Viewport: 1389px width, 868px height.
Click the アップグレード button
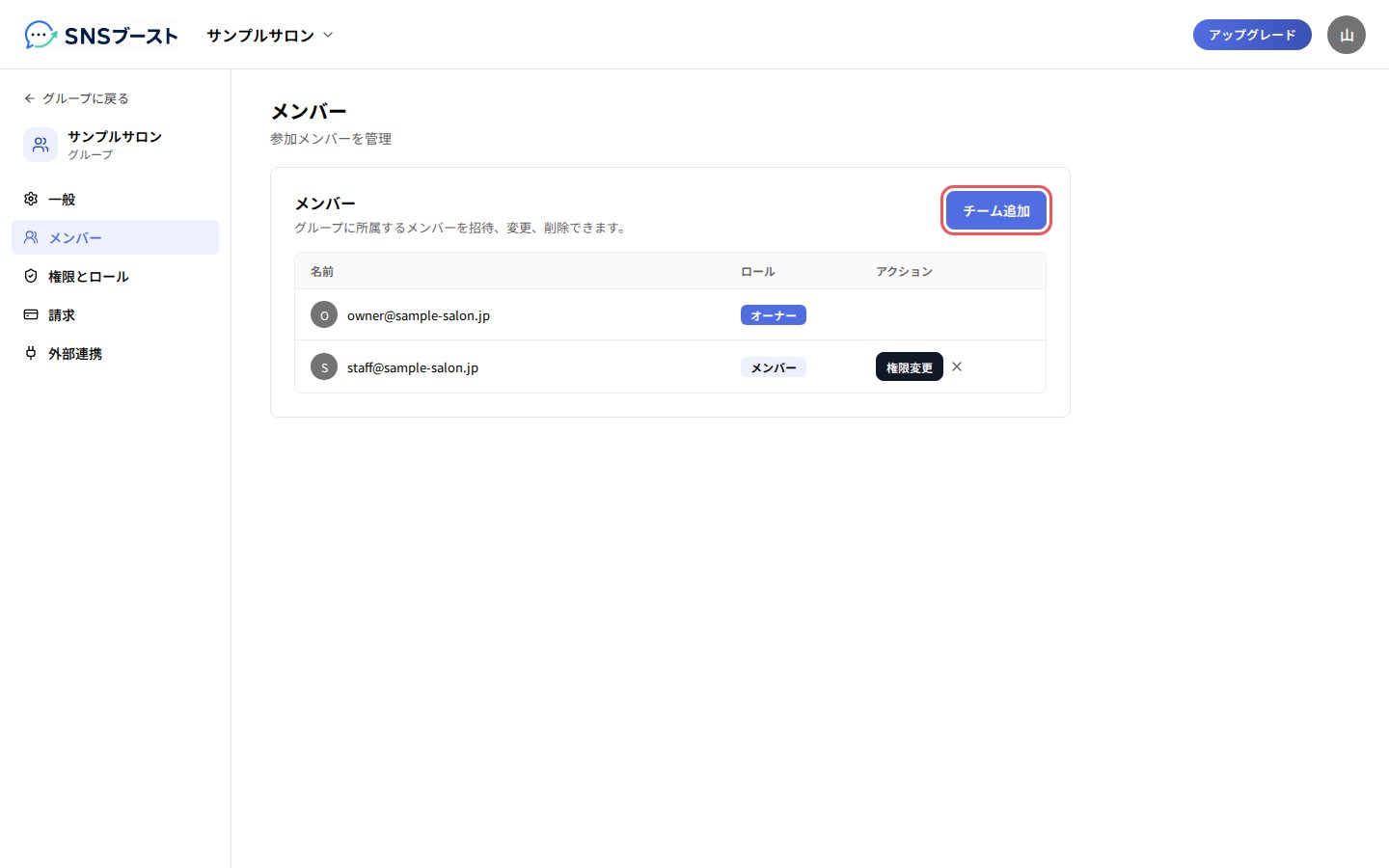(1252, 35)
